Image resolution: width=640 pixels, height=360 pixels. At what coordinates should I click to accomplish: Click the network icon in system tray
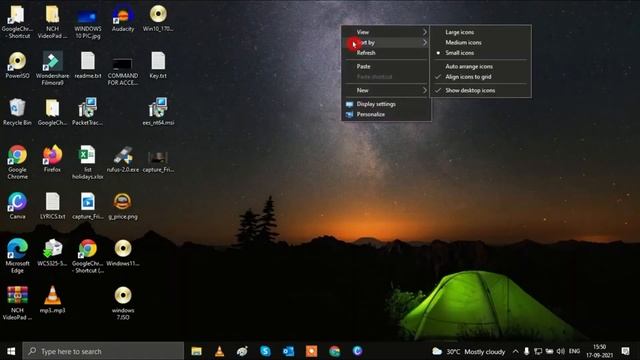(538, 351)
